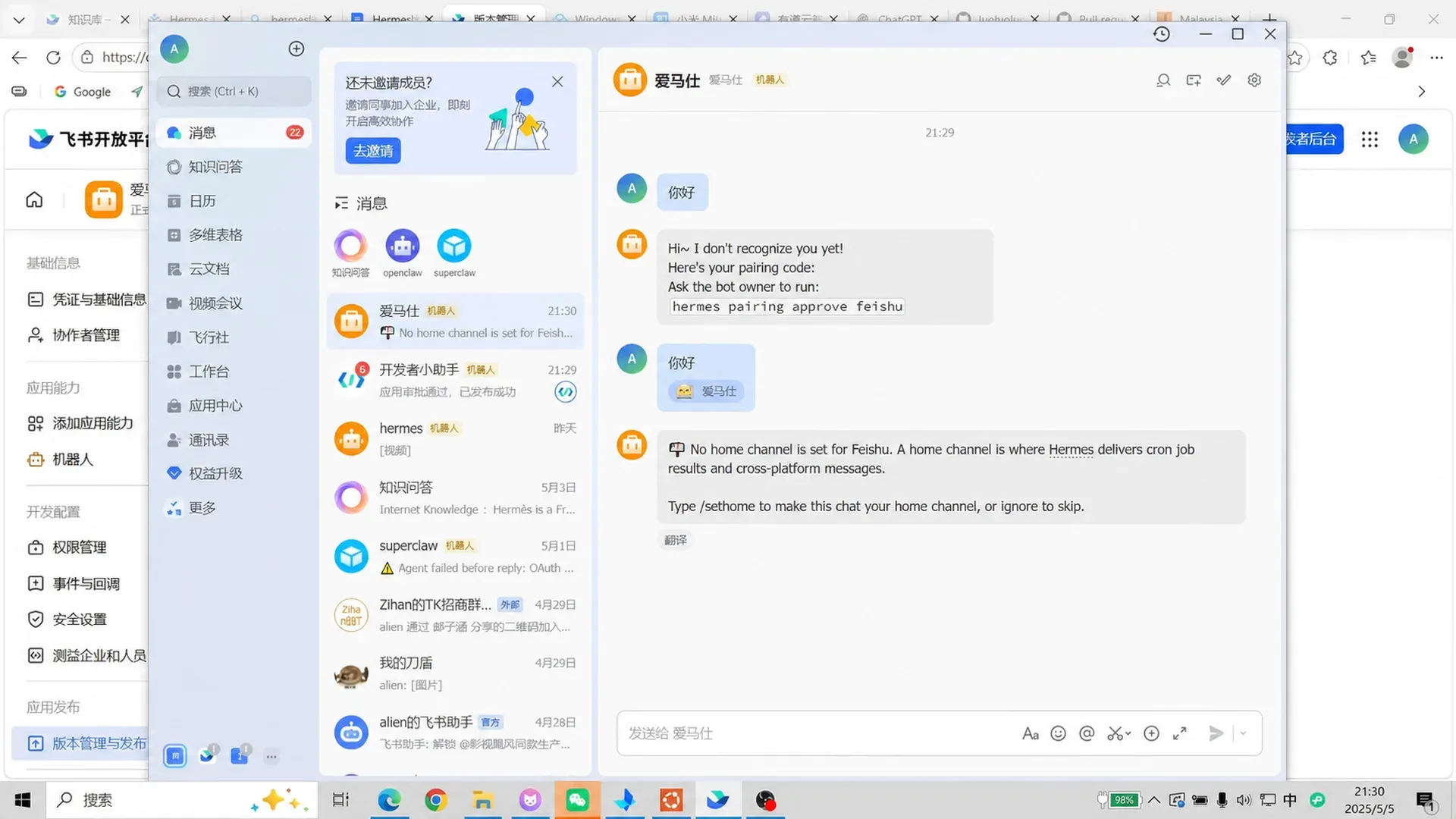Open 安全设置 in browser page
This screenshot has width=1456, height=819.
tap(68, 620)
